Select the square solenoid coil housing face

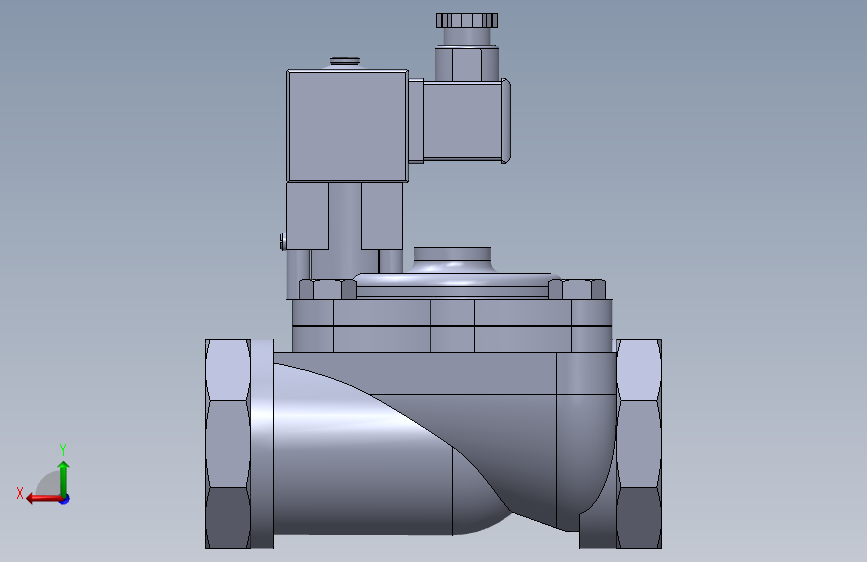point(348,126)
